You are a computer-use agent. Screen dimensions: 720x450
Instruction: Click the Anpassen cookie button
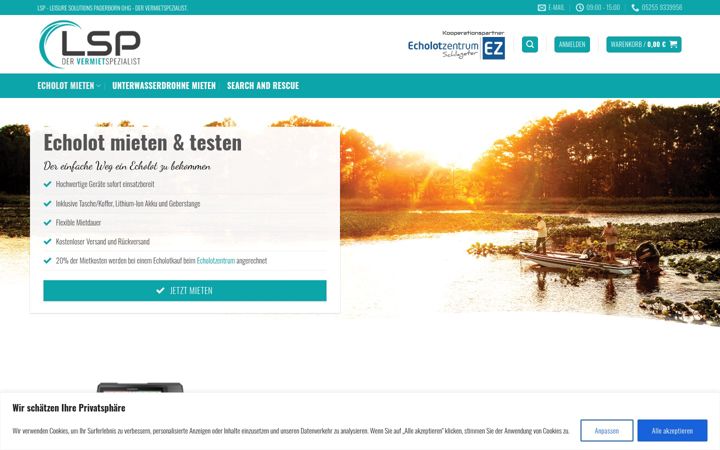pyautogui.click(x=607, y=431)
